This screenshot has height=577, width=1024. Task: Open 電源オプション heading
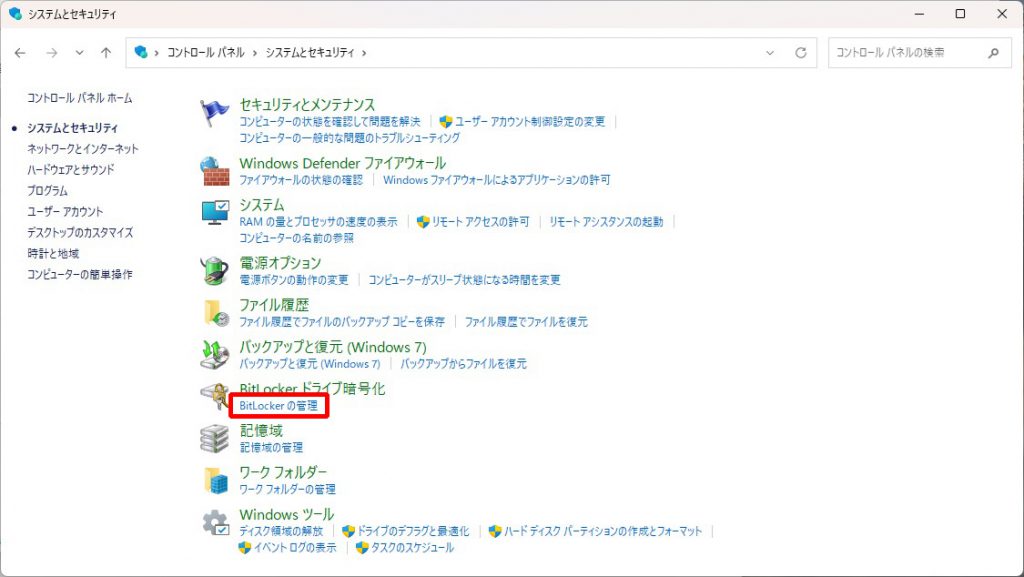click(280, 263)
